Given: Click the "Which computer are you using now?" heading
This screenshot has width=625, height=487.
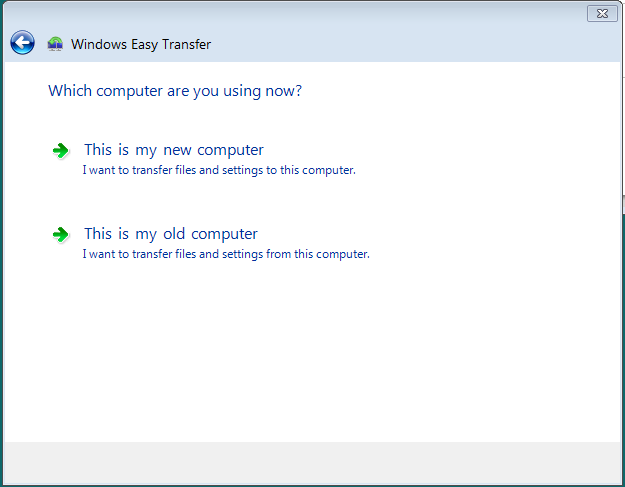Looking at the screenshot, I should tap(175, 91).
